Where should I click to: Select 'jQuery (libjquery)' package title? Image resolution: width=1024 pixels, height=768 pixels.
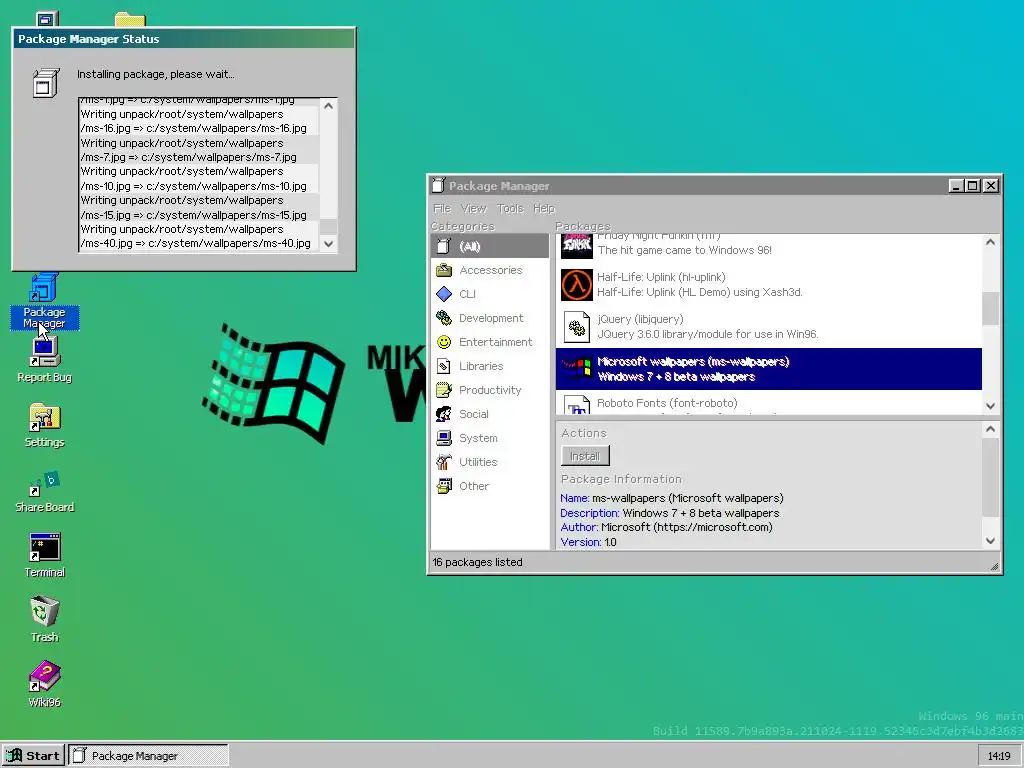point(641,319)
